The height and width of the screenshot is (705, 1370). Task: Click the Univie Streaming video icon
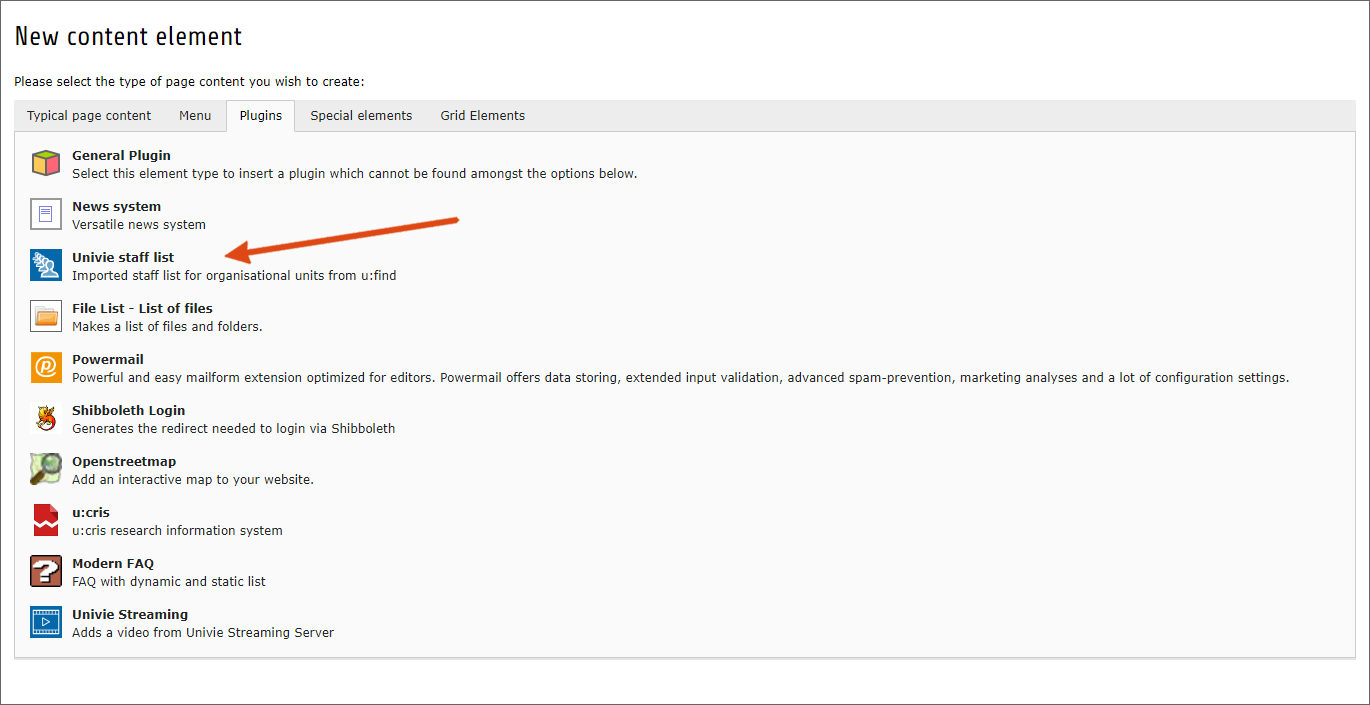tap(46, 622)
